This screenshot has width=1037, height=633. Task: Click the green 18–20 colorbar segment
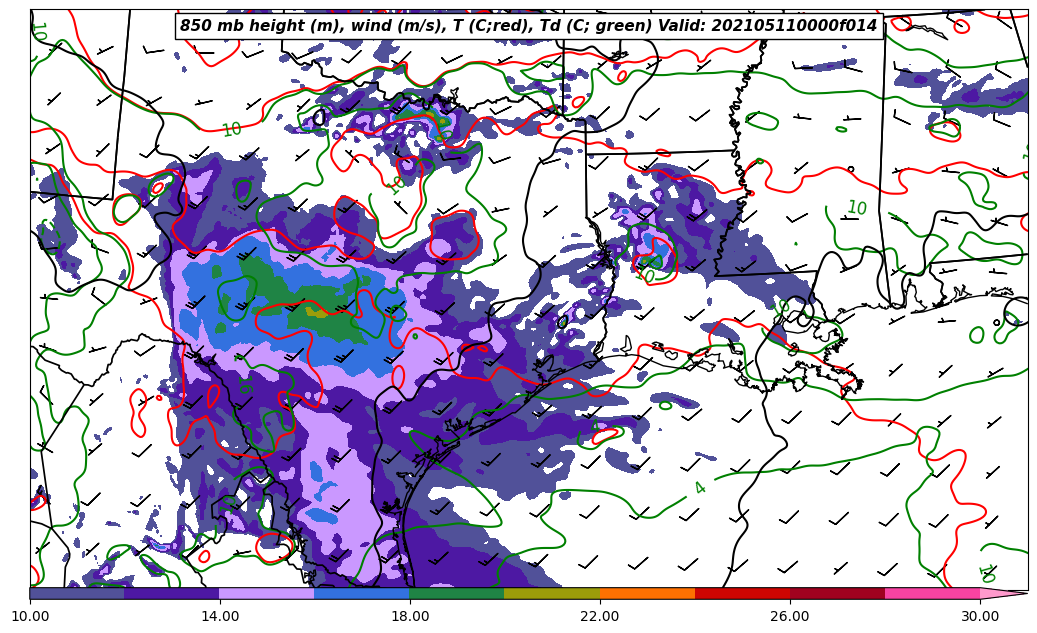pos(457,593)
